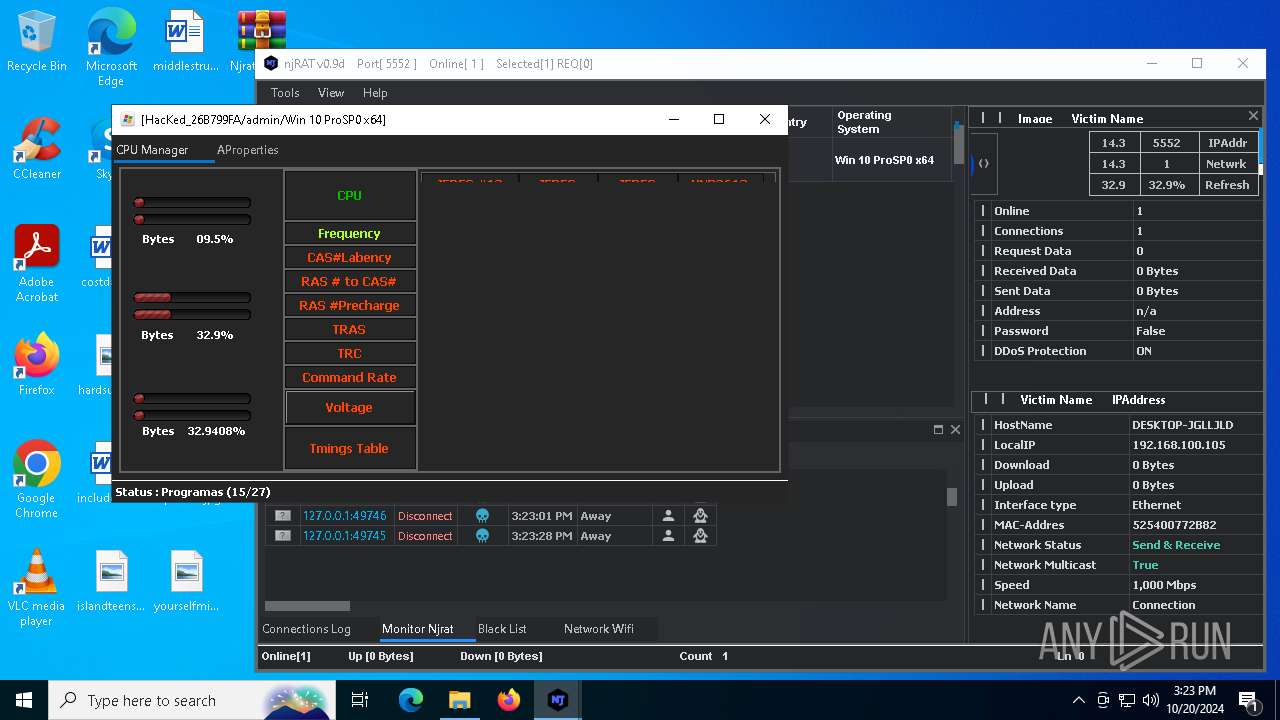Open Task View in taskbar
This screenshot has height=720, width=1280.
coord(360,700)
